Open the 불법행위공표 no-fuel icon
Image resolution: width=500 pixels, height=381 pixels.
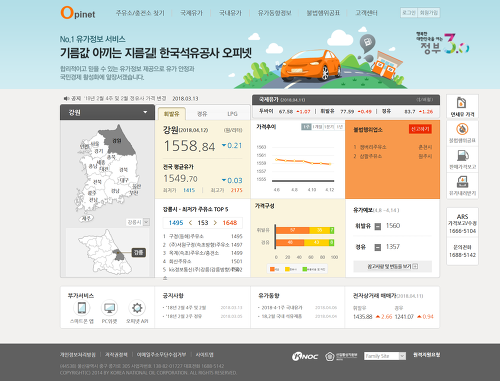pos(462,129)
